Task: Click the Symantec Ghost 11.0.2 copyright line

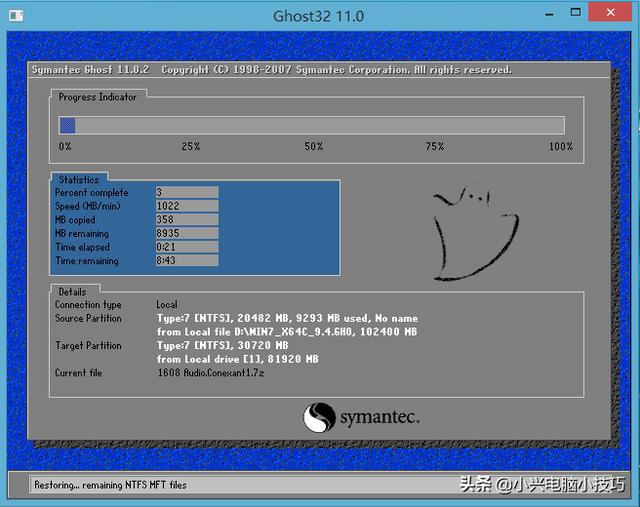Action: pos(271,70)
